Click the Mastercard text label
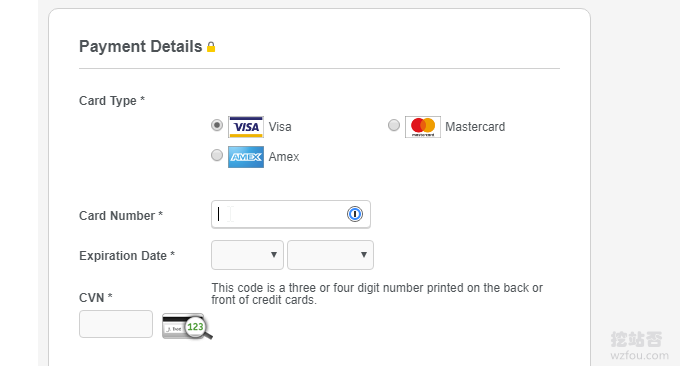Screen dimensions: 680x366 pos(475,127)
